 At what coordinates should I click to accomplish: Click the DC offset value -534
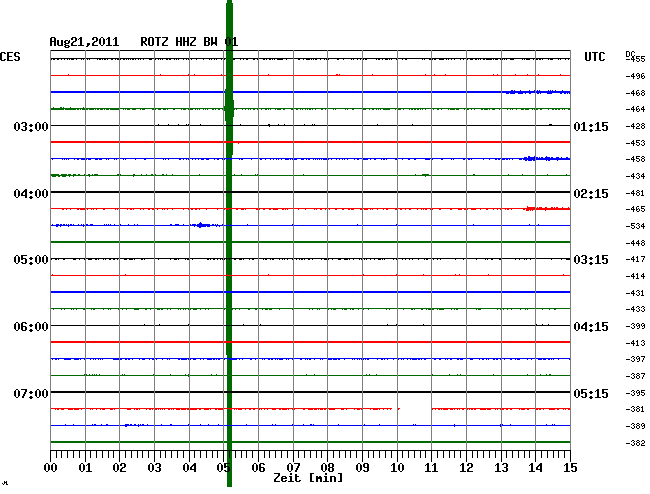635,226
